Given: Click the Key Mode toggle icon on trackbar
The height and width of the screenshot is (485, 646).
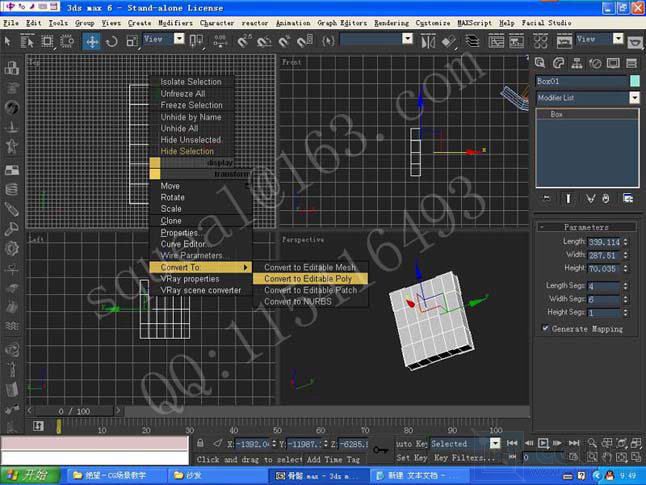Looking at the screenshot, I should (512, 457).
